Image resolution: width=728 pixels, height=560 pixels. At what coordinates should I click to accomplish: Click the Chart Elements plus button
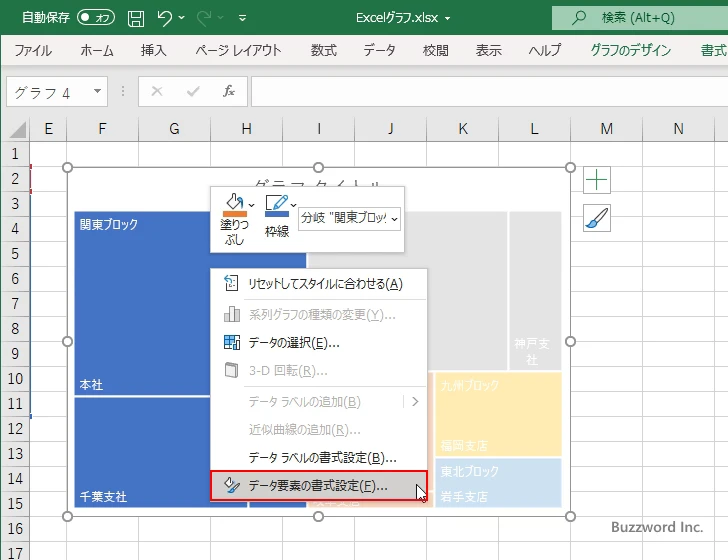tap(597, 180)
